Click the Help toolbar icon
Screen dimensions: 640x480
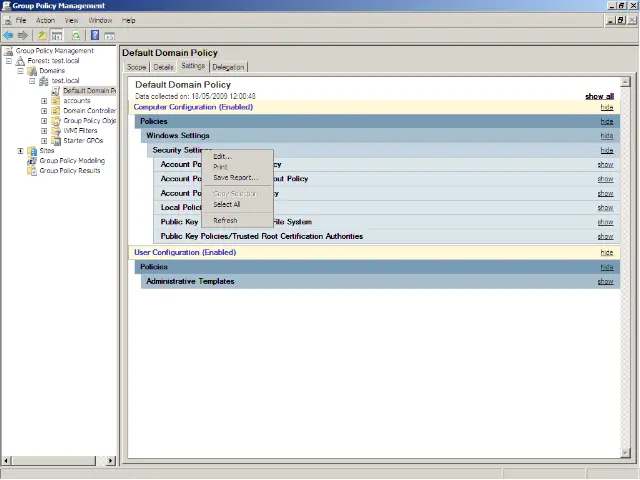point(94,35)
